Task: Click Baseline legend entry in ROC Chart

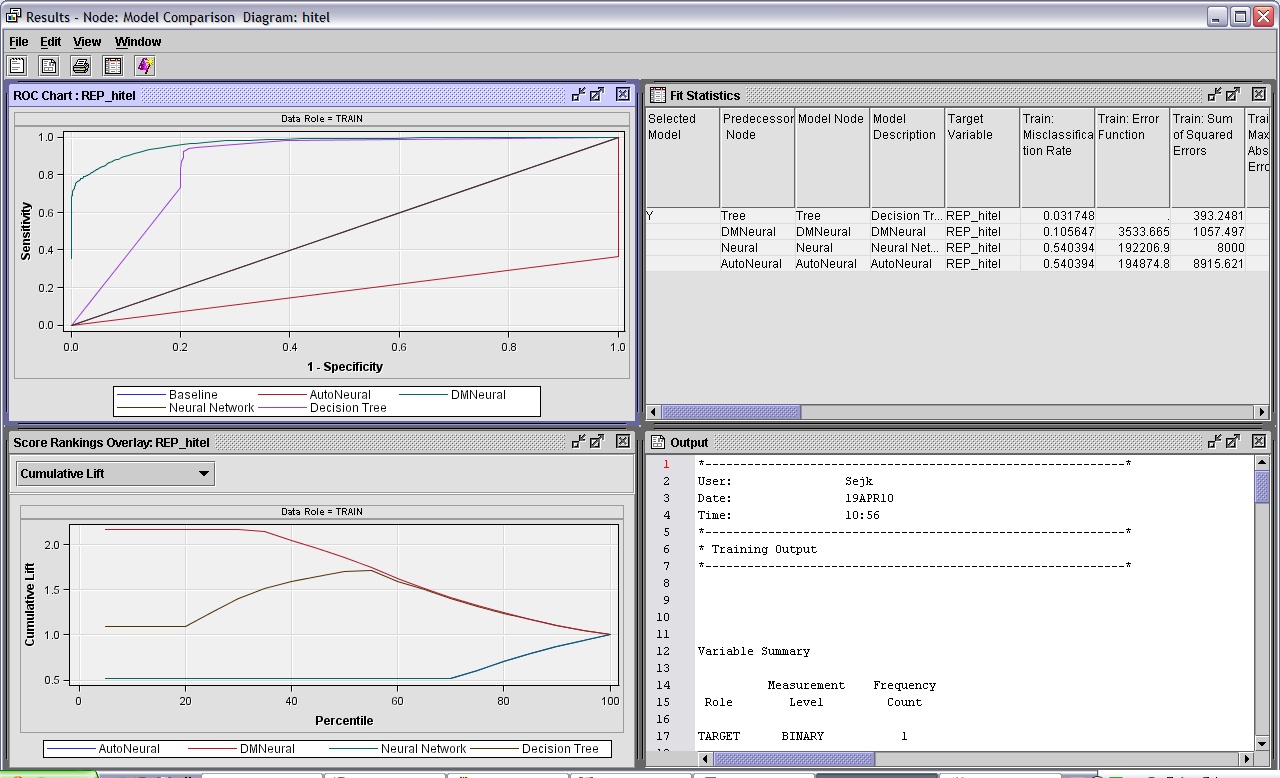Action: [168, 395]
